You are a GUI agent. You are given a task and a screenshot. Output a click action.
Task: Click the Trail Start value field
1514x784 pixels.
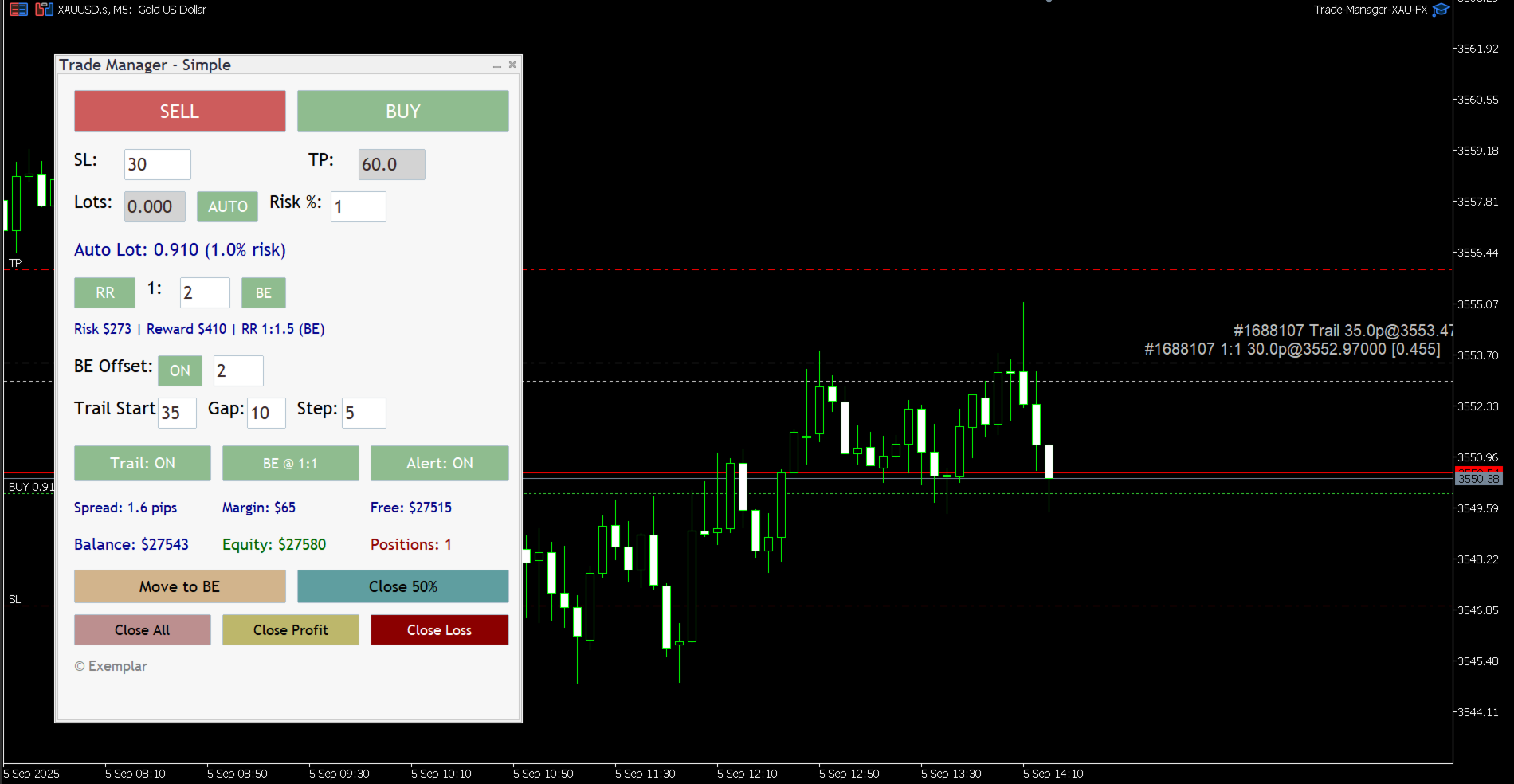pyautogui.click(x=177, y=413)
